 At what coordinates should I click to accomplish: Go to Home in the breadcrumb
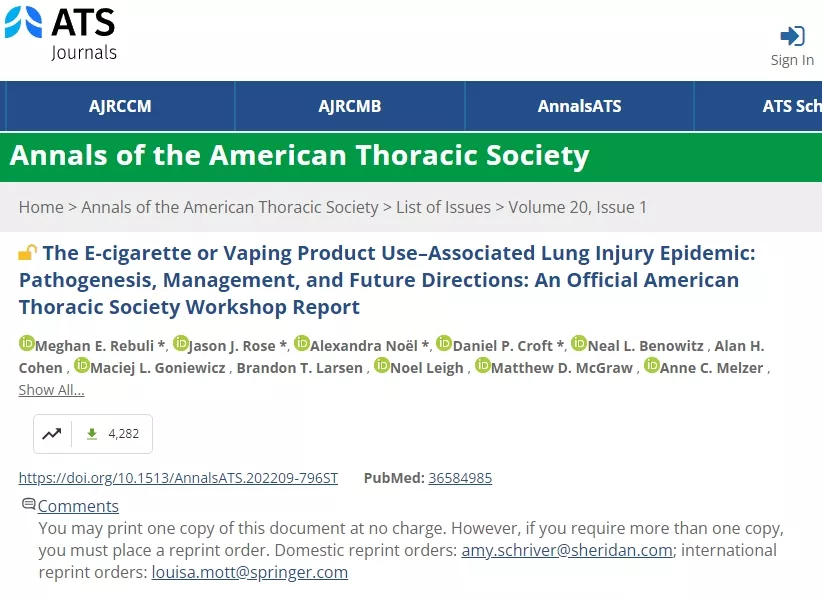click(41, 207)
